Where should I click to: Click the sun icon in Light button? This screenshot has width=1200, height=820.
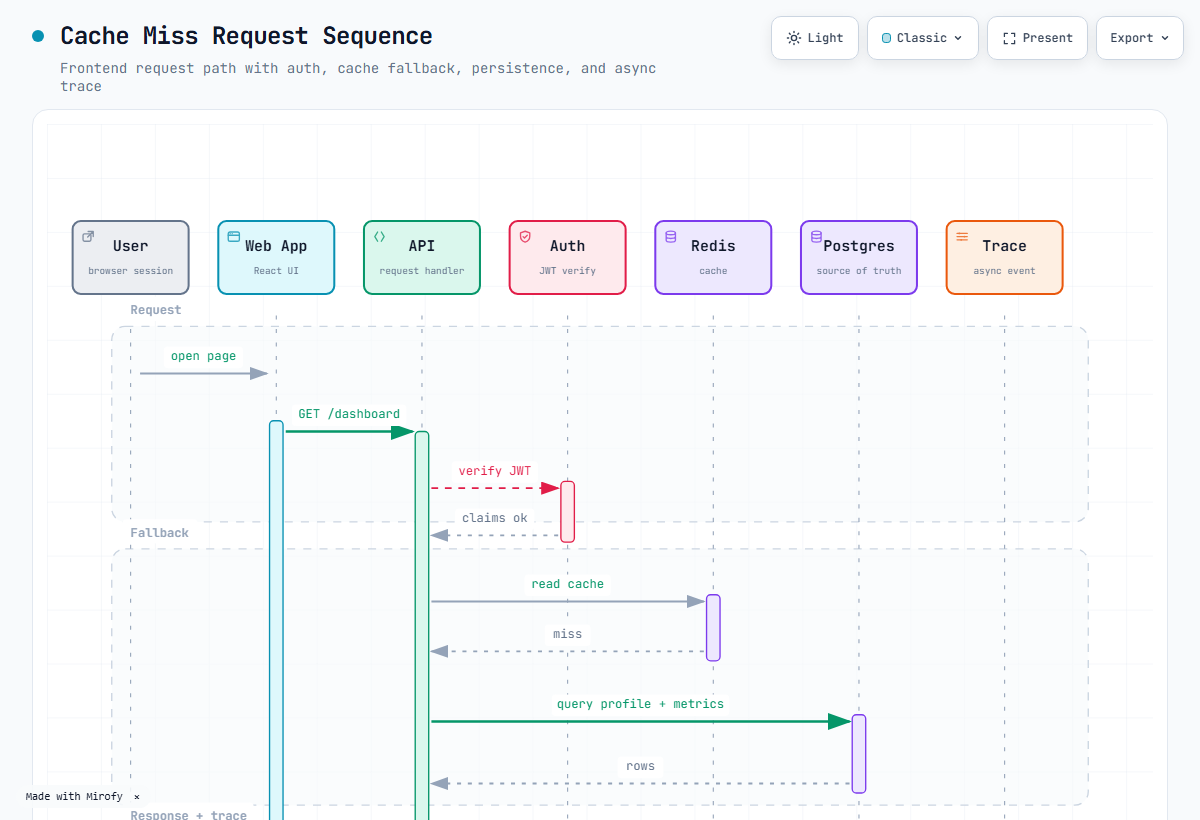coord(794,38)
